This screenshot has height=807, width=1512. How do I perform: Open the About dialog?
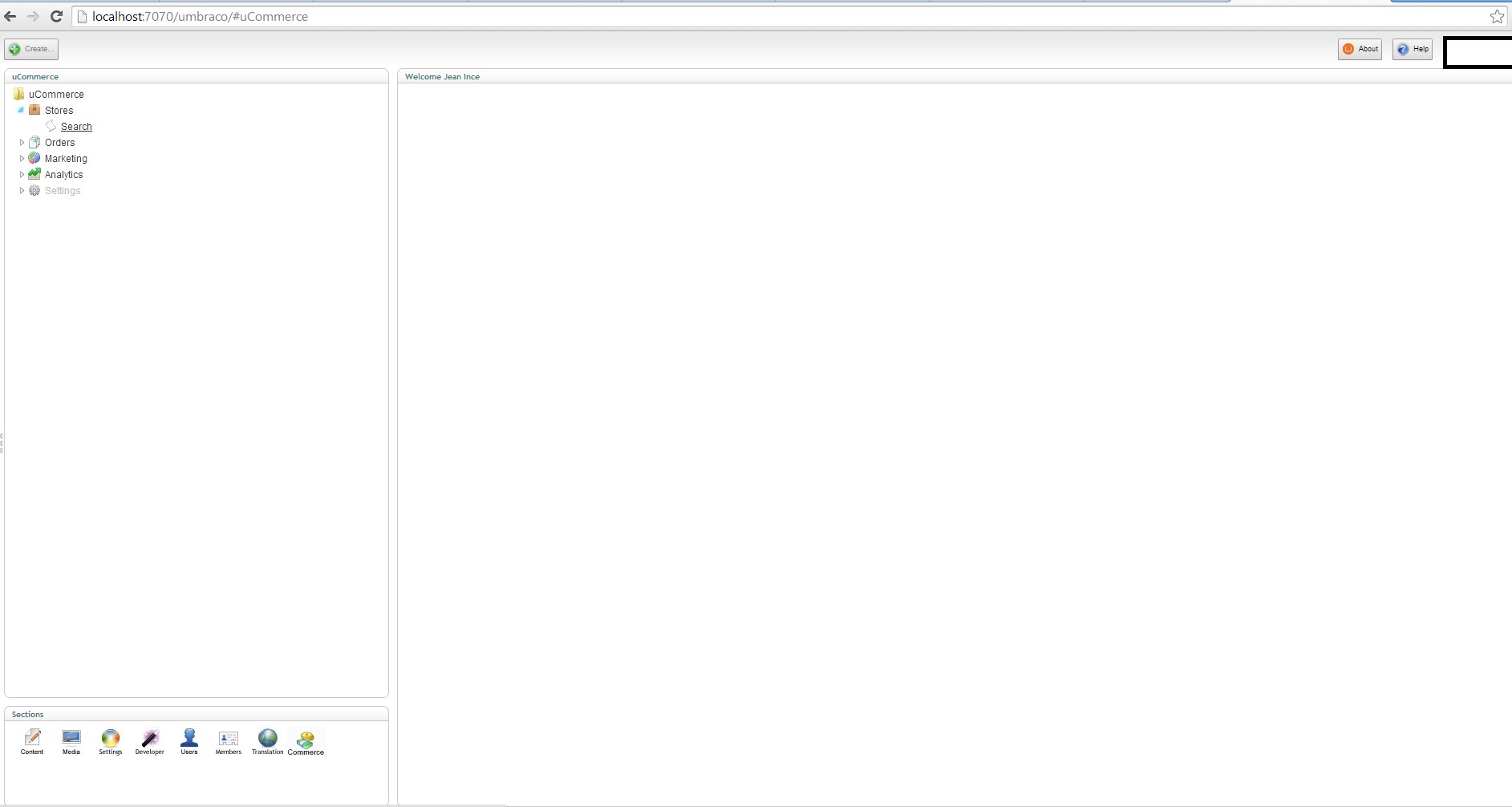tap(1360, 49)
